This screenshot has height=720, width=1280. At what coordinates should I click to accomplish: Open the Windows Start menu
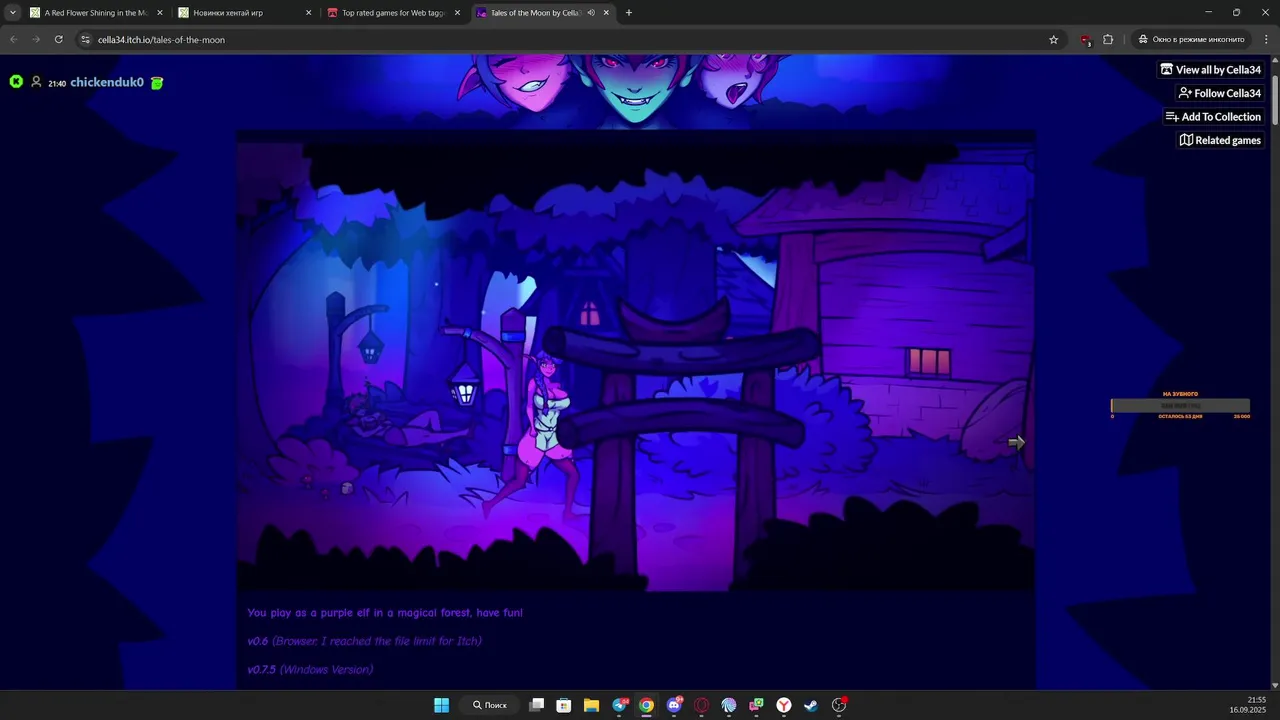point(441,705)
